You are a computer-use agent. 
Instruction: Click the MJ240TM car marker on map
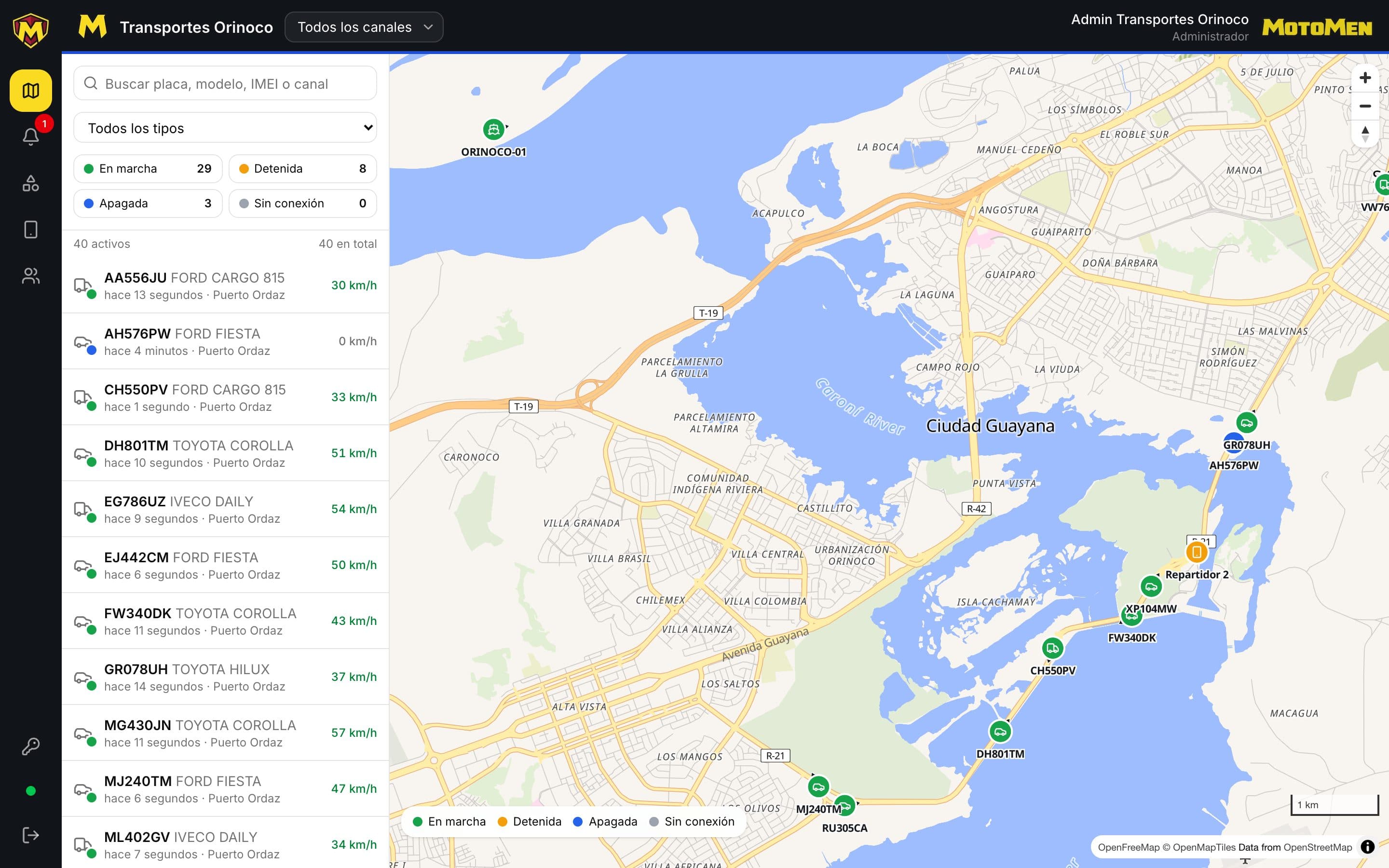(x=818, y=787)
